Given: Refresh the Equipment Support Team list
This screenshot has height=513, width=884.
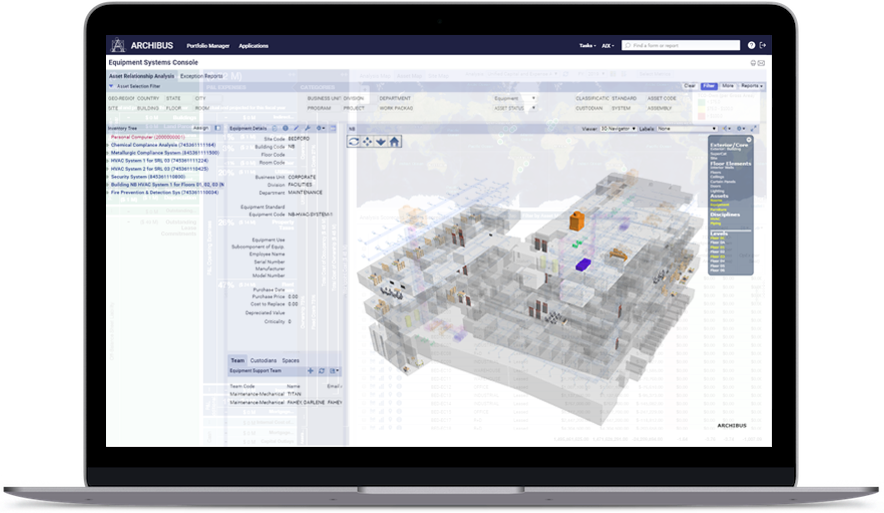Looking at the screenshot, I should tap(322, 371).
